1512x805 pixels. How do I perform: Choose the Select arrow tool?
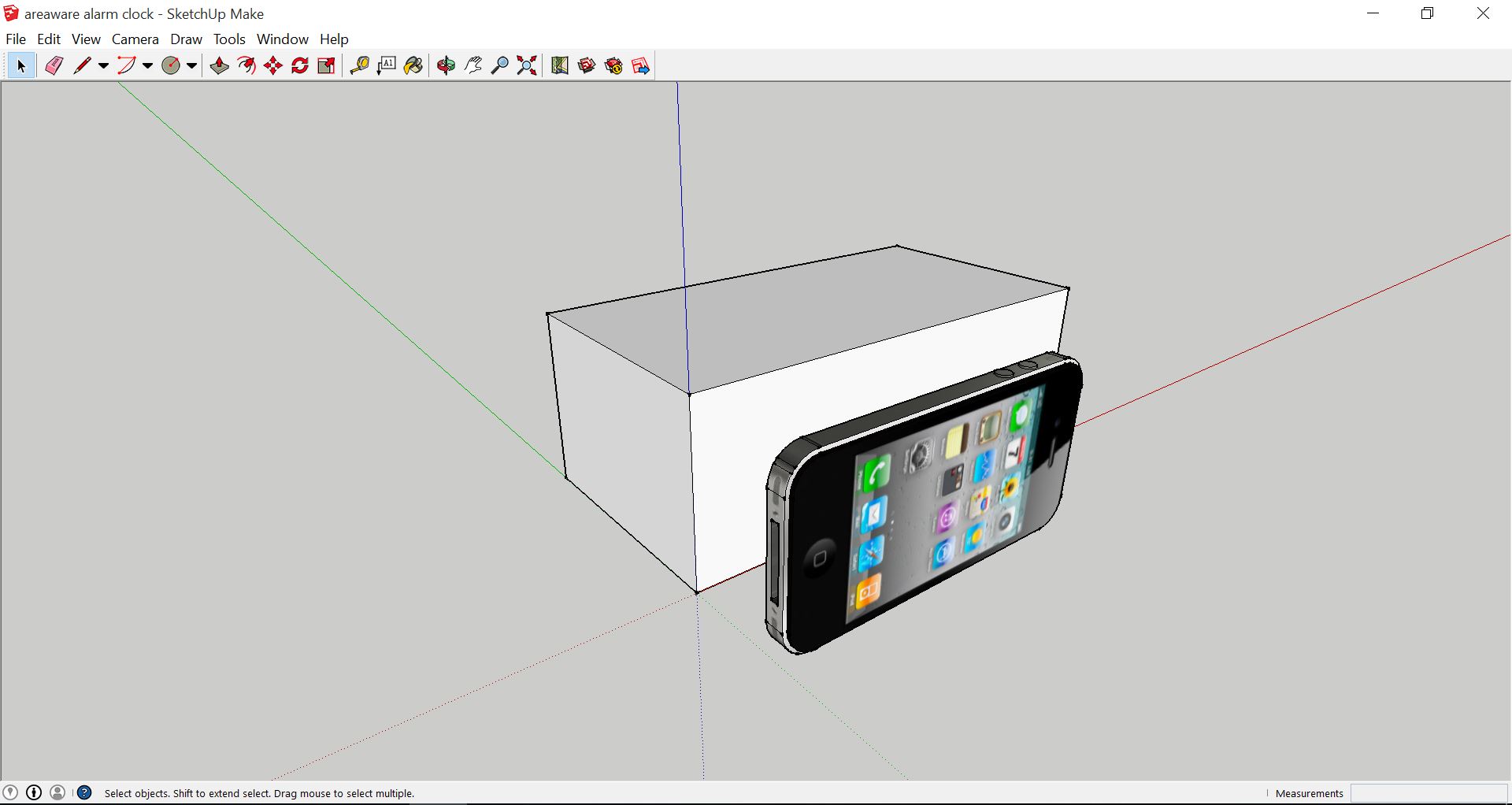pos(21,66)
